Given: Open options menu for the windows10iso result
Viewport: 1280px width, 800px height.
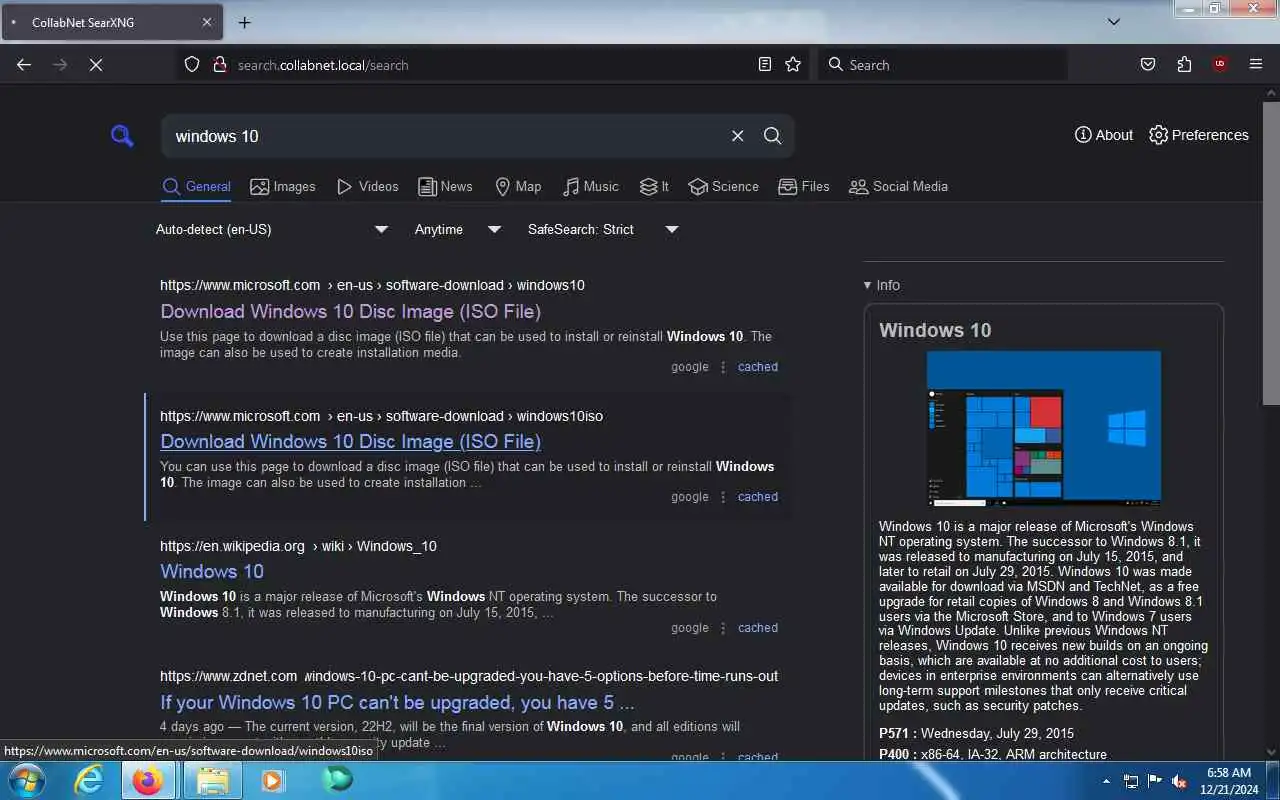Looking at the screenshot, I should [723, 497].
